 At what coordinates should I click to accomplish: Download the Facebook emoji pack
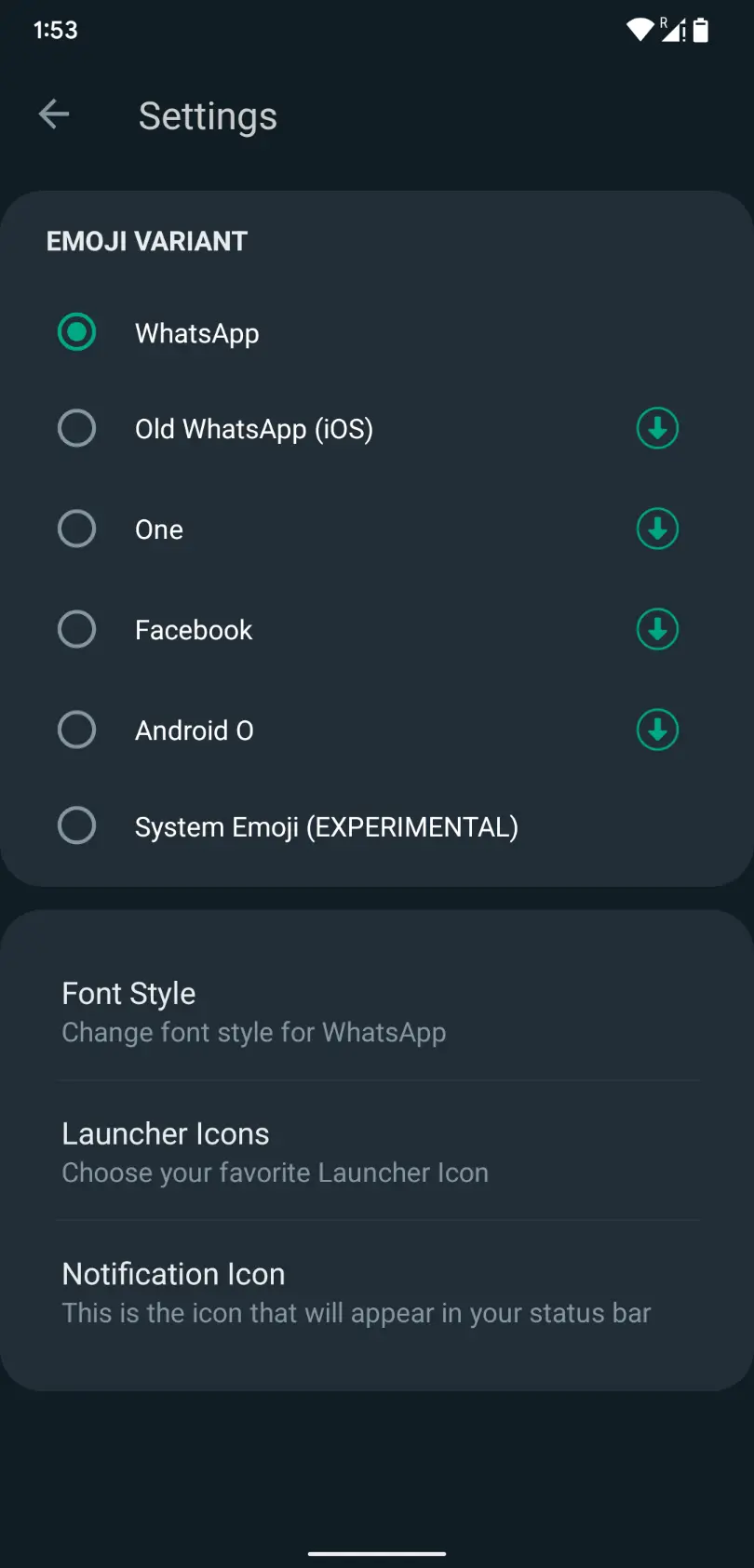657,630
